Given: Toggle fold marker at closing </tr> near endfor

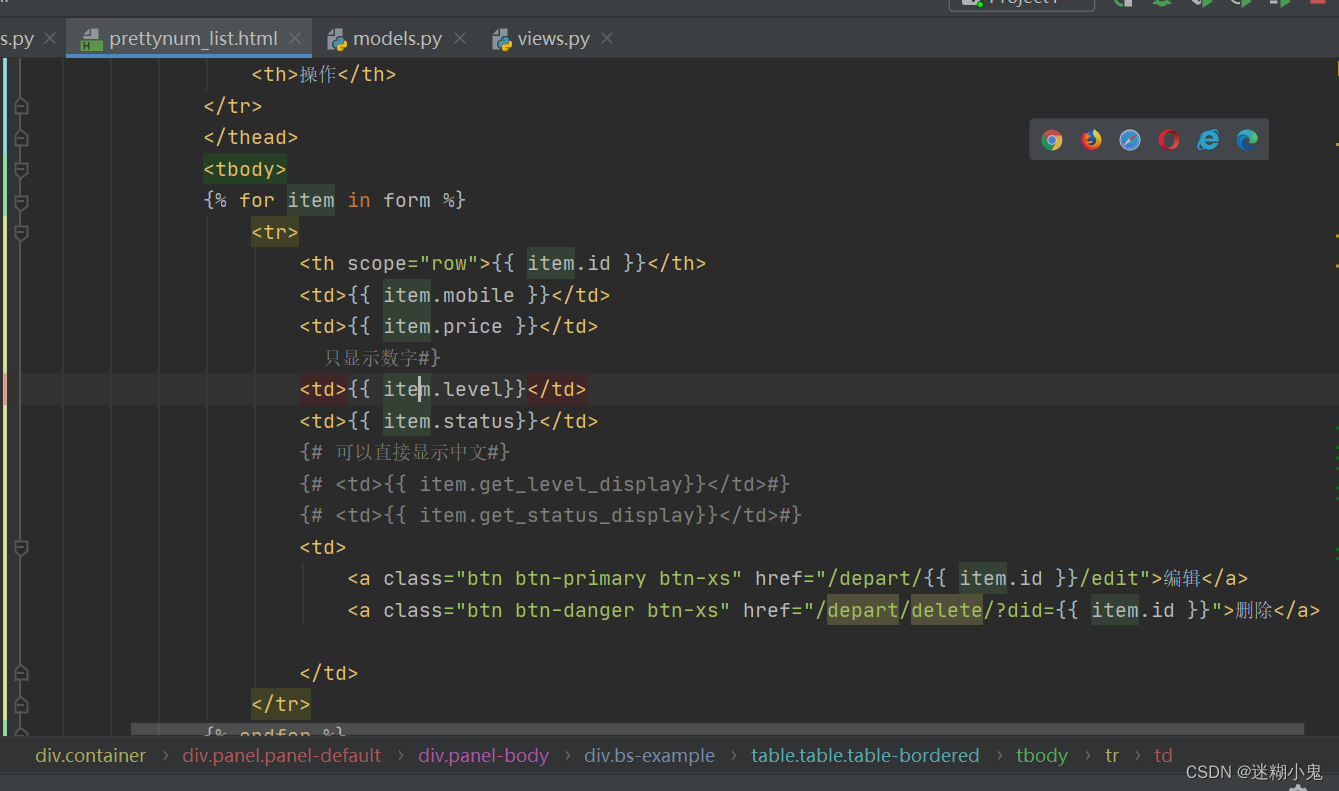Looking at the screenshot, I should tap(21, 705).
